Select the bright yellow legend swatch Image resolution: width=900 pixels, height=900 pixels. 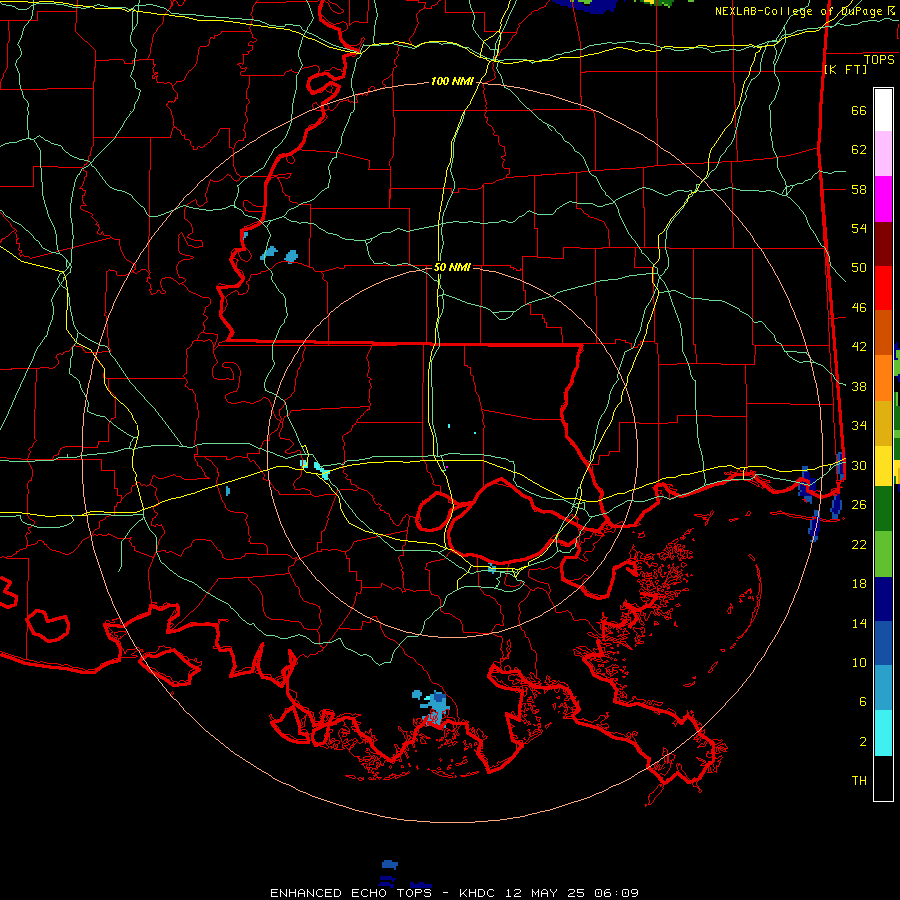point(883,466)
